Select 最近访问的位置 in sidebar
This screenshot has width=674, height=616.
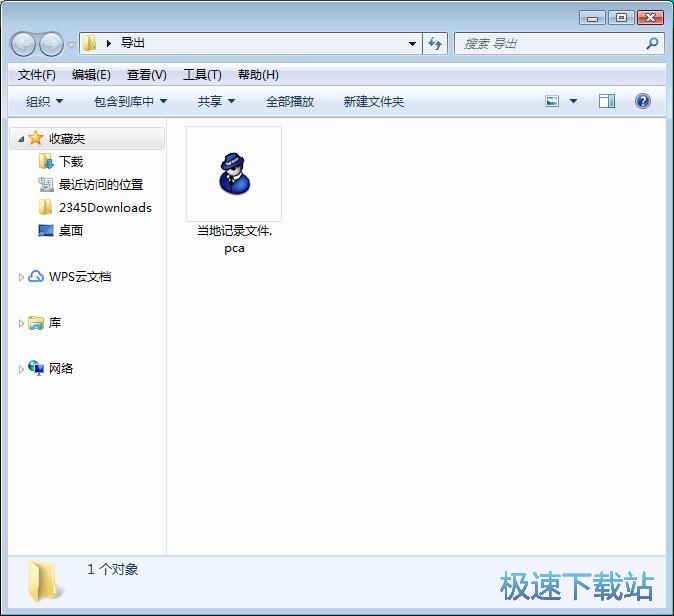pos(101,185)
